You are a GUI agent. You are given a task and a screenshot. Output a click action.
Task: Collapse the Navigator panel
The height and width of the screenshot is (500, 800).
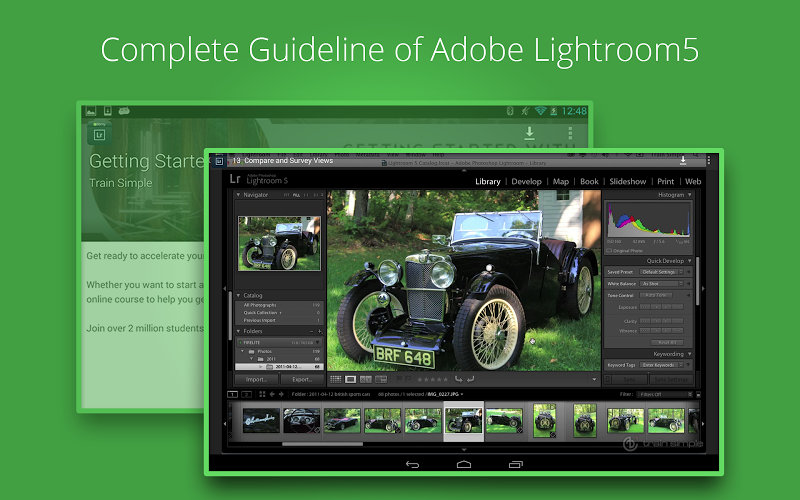(x=238, y=195)
